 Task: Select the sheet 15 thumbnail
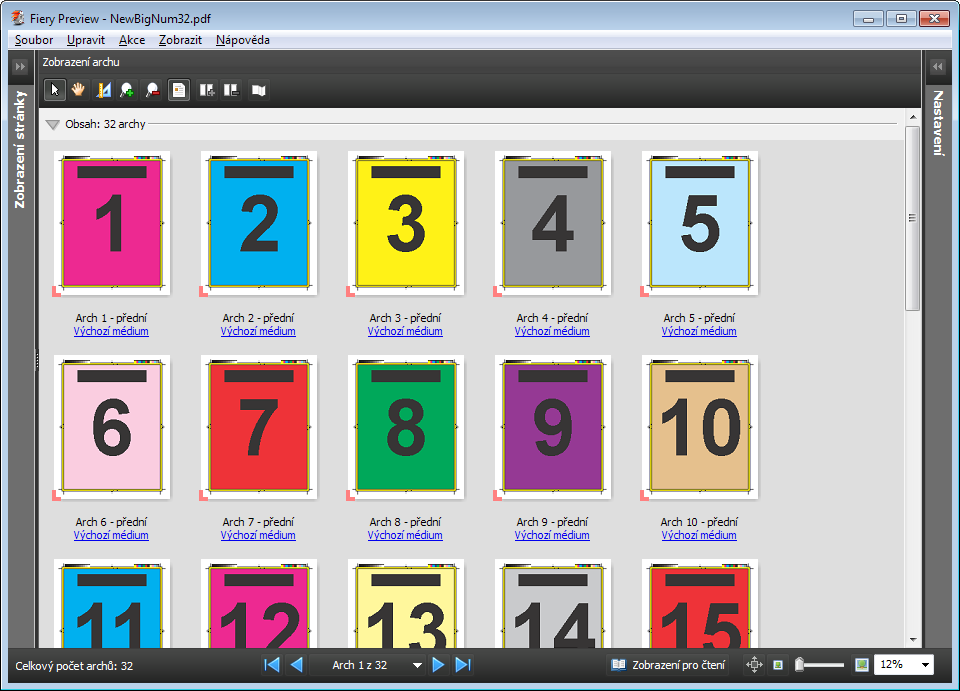click(700, 603)
